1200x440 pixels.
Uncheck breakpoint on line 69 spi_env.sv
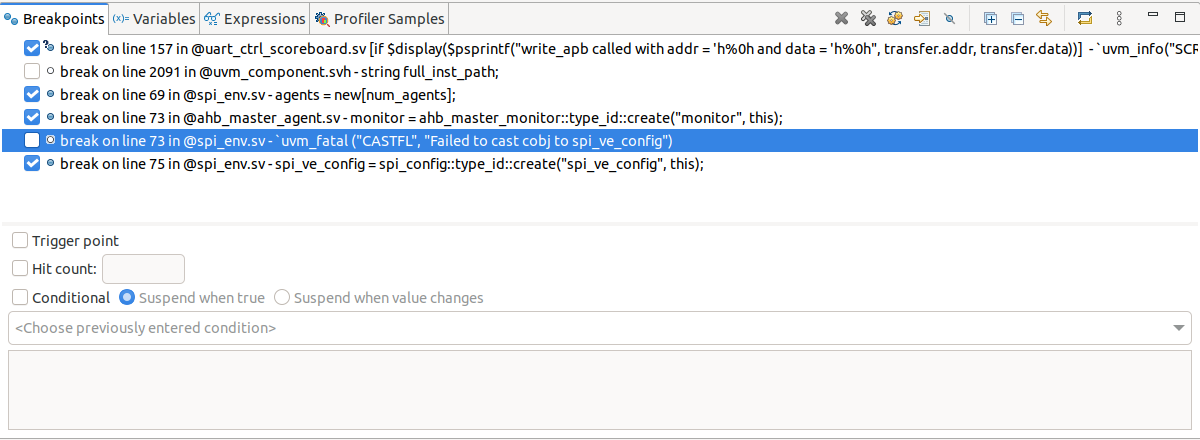coord(32,94)
